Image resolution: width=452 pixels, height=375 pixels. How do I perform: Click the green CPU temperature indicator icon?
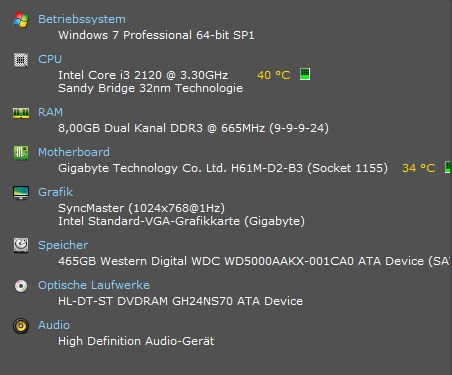coord(305,74)
